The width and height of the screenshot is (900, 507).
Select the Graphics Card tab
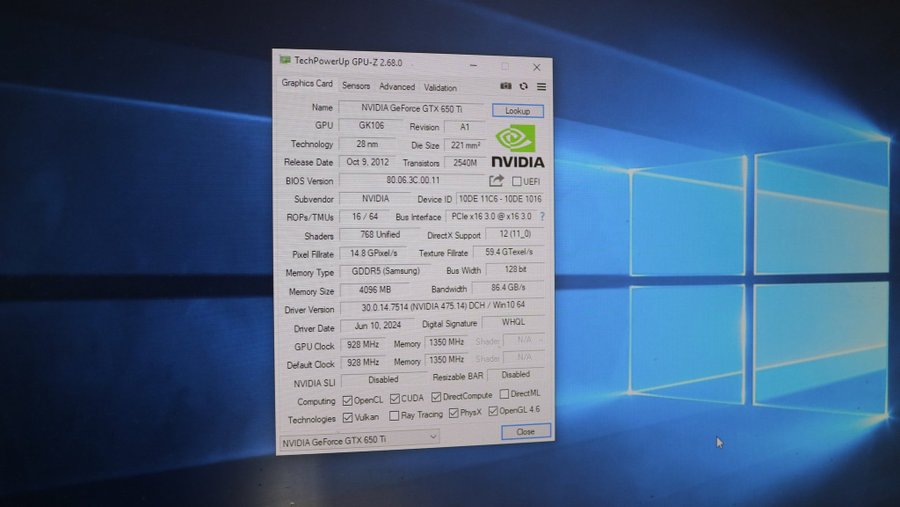pyautogui.click(x=307, y=83)
